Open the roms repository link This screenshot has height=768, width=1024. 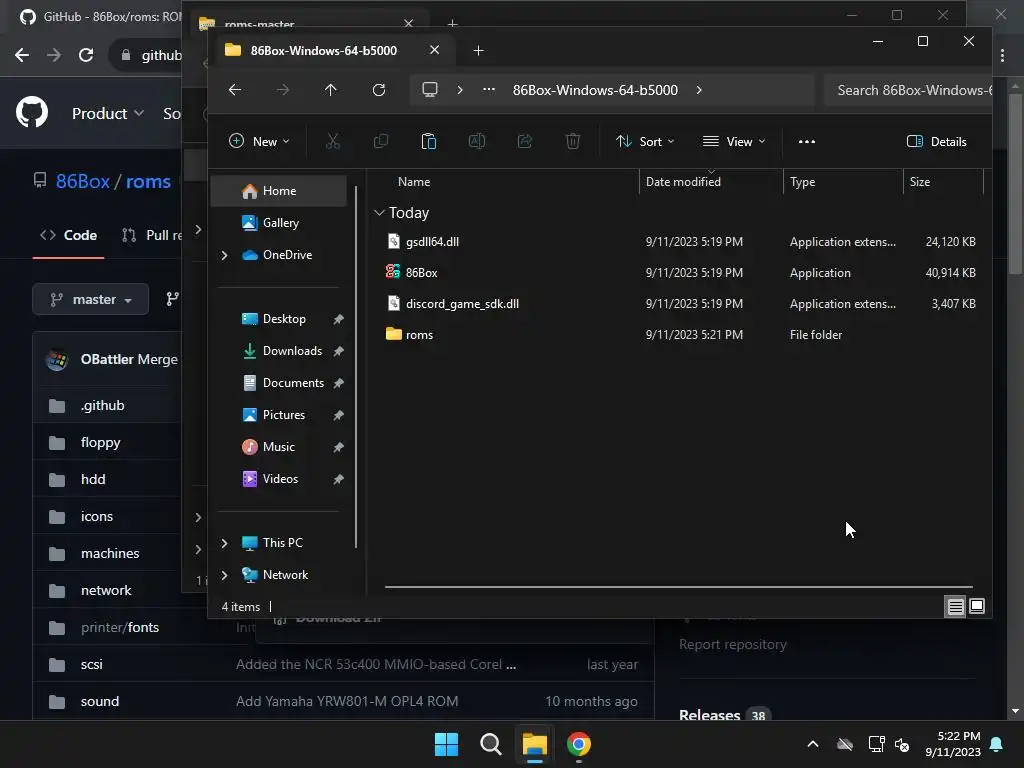[148, 181]
